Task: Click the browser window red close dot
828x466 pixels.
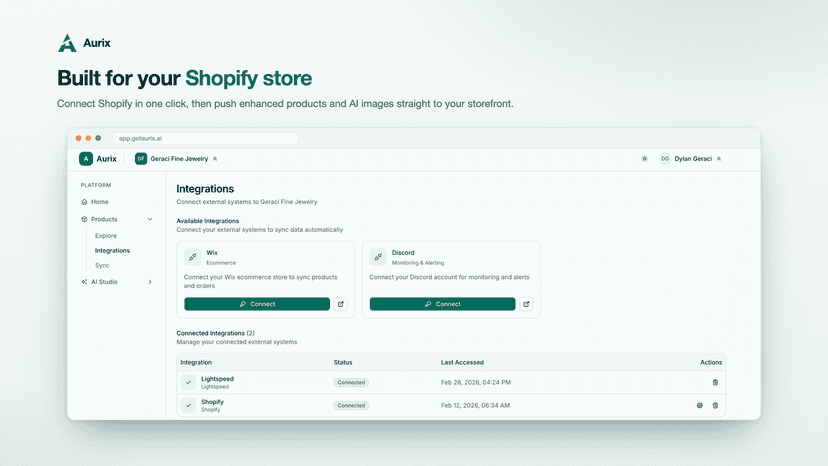Action: pos(78,138)
